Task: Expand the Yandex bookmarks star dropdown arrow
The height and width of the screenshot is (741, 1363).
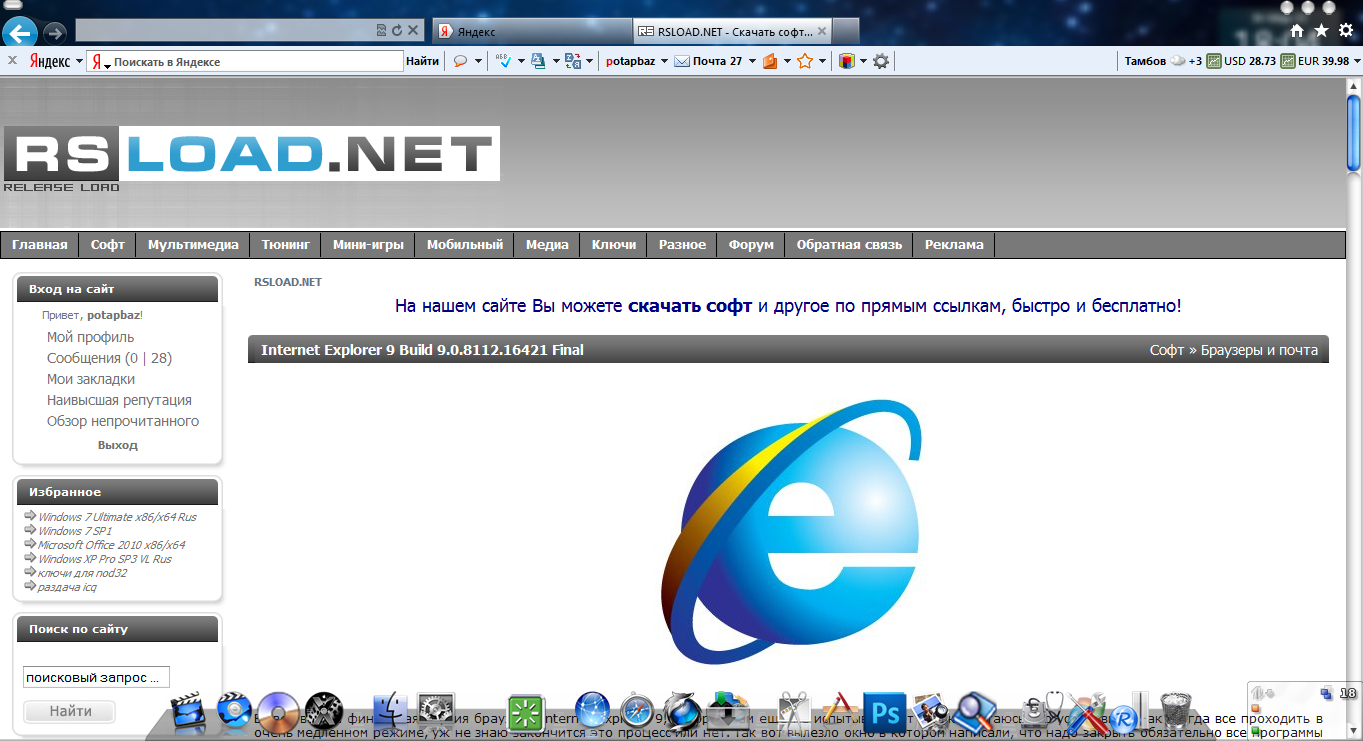Action: tap(822, 62)
